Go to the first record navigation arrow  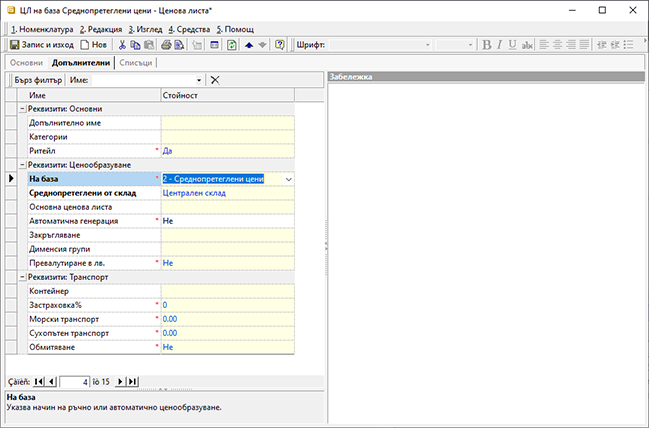click(38, 381)
